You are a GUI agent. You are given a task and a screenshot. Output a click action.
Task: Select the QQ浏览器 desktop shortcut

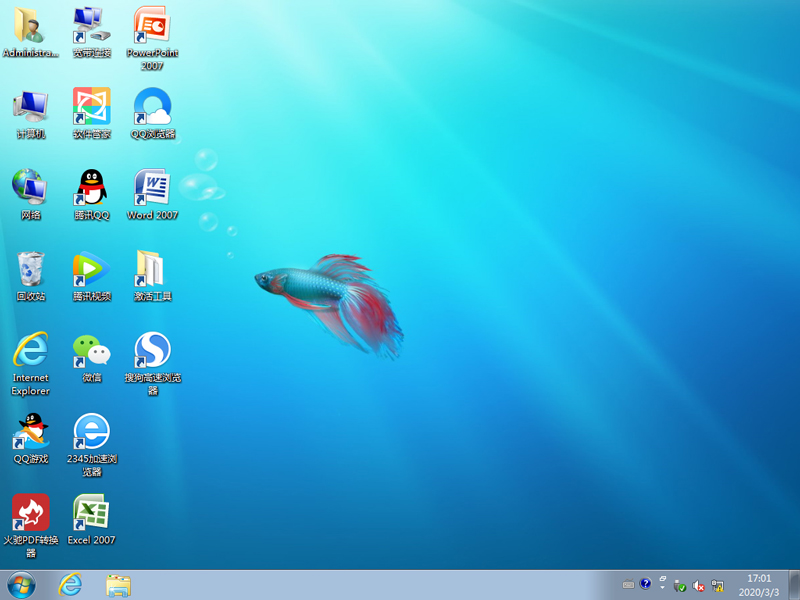click(x=152, y=107)
